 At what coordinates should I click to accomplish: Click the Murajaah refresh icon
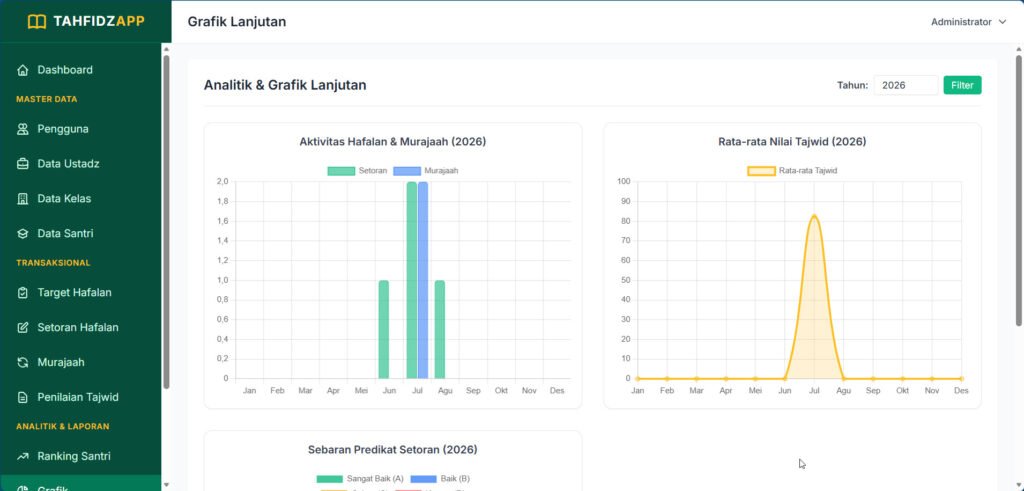(x=23, y=362)
